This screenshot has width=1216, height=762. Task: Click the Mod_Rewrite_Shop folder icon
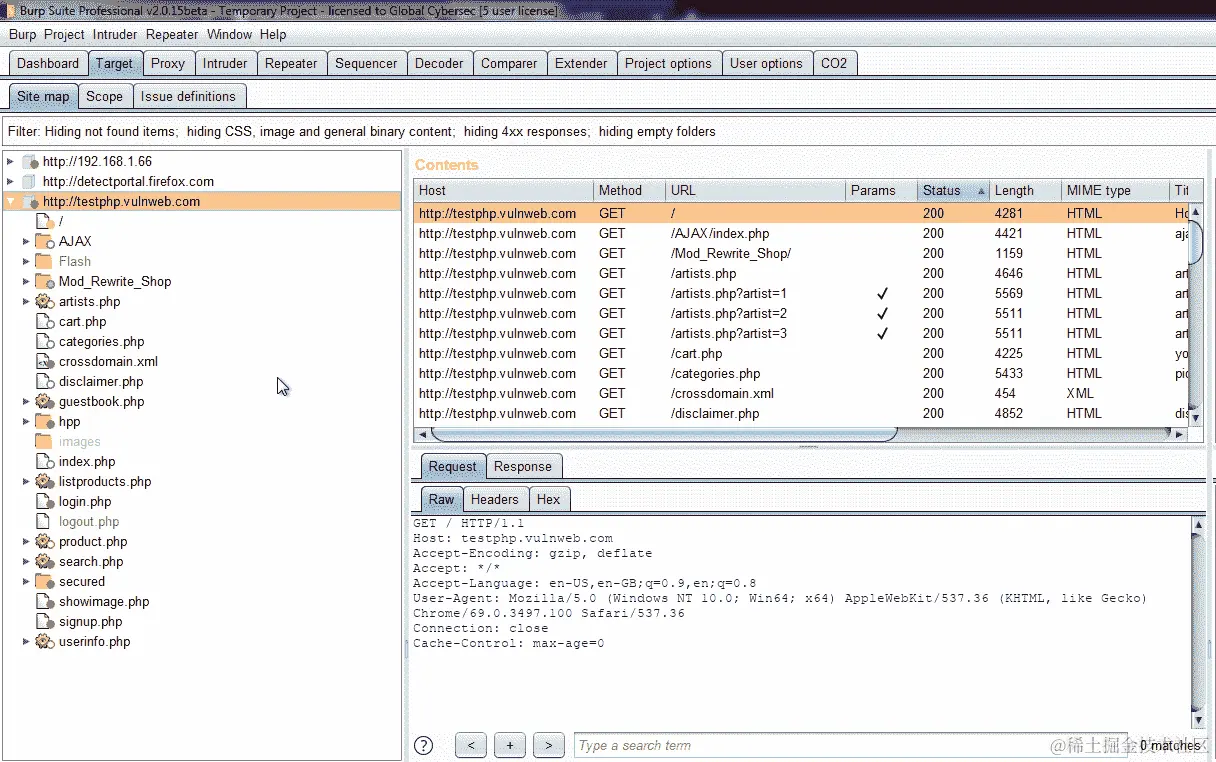pos(44,281)
